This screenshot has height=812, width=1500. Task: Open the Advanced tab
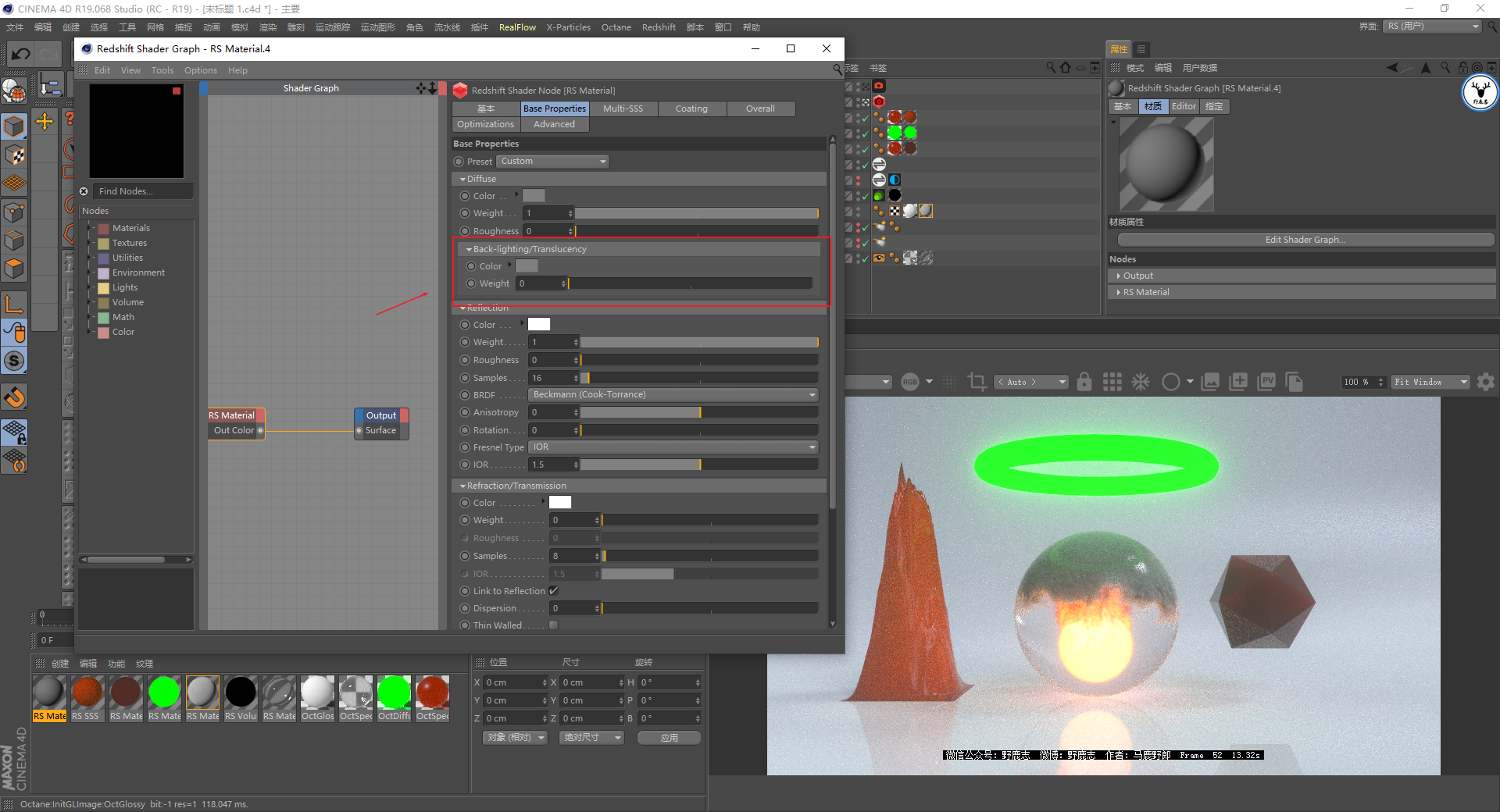tap(554, 124)
